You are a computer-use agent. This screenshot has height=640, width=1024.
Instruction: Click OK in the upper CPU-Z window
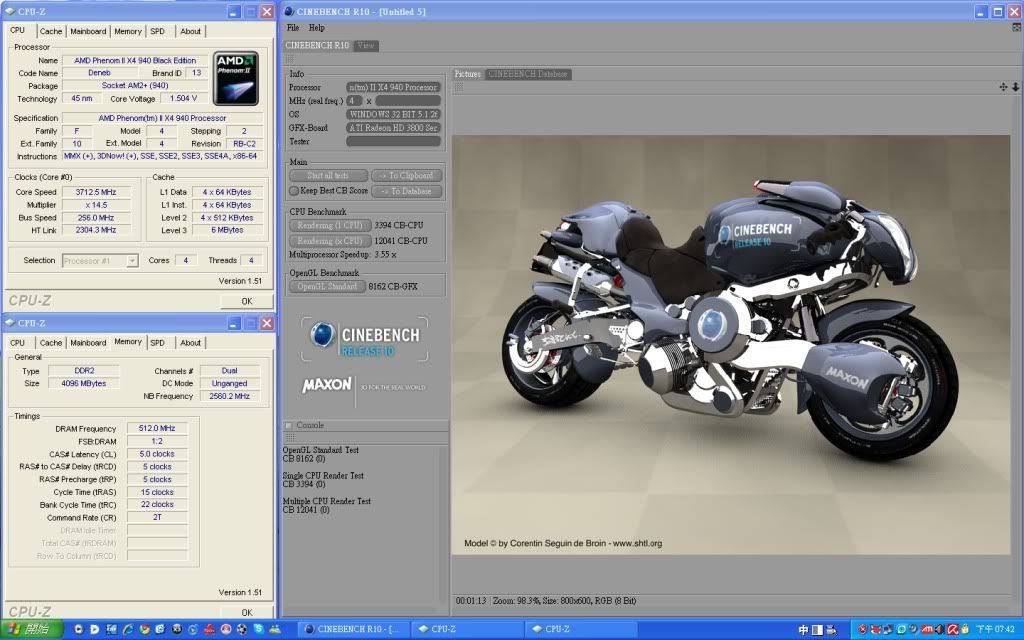click(x=246, y=301)
